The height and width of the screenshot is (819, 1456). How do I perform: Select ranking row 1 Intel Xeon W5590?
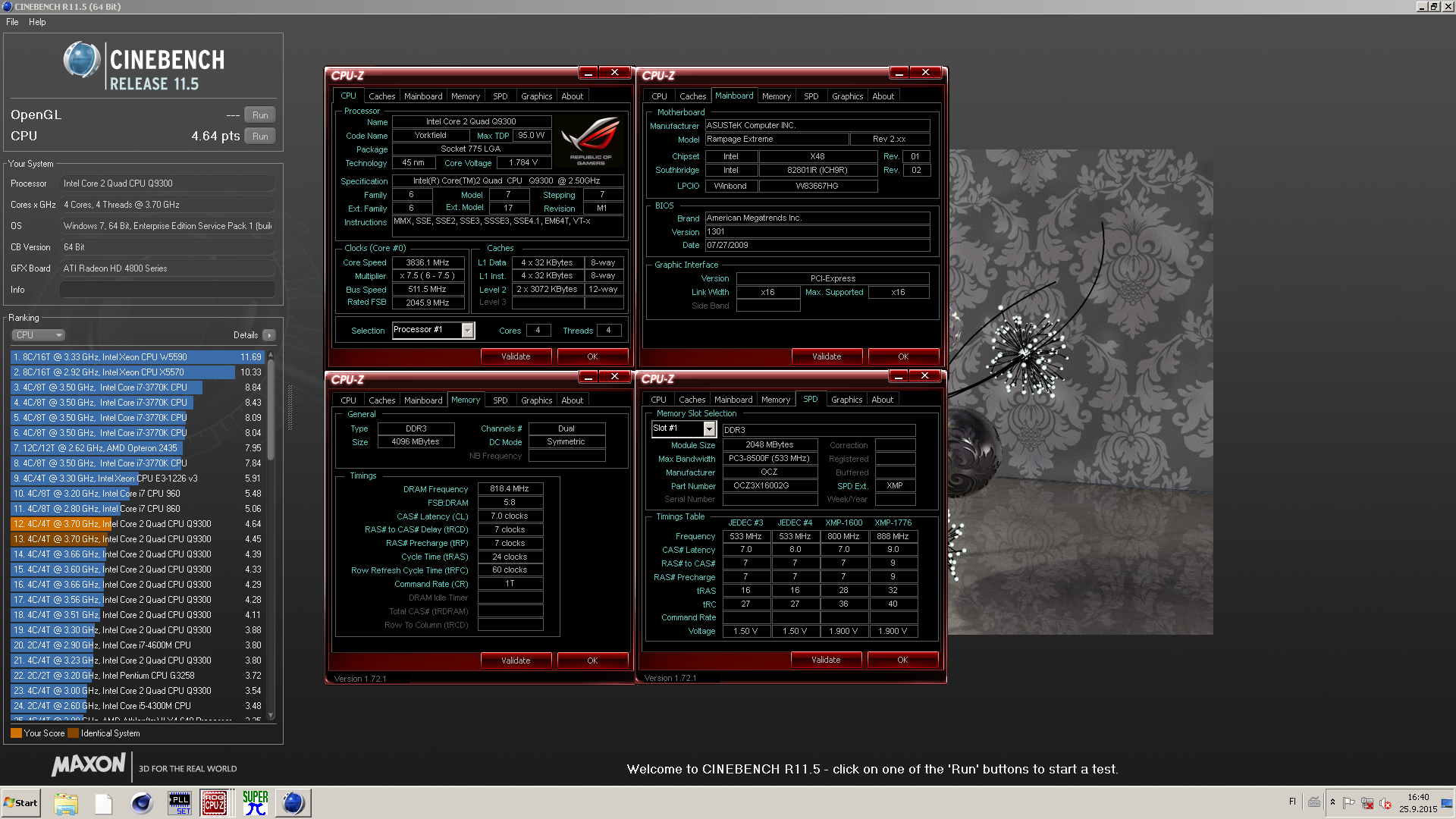(136, 357)
